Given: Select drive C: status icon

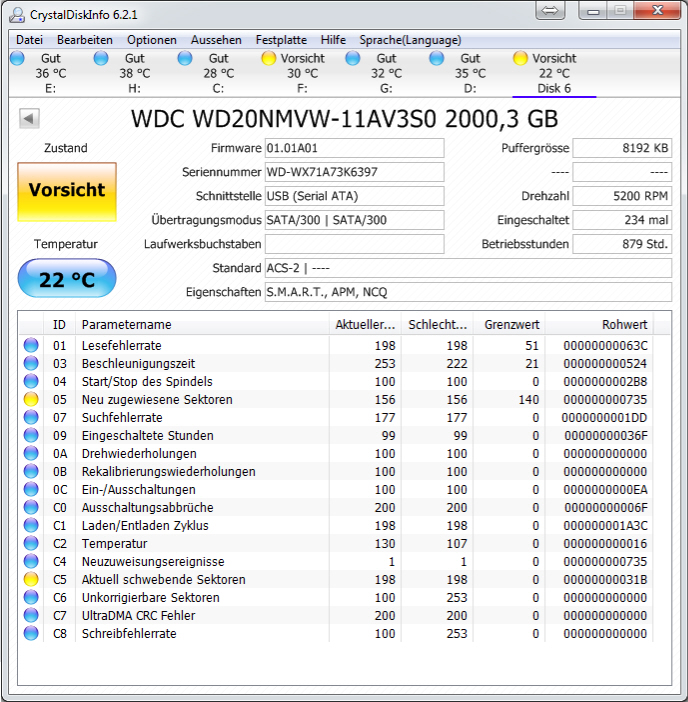Looking at the screenshot, I should pos(185,58).
